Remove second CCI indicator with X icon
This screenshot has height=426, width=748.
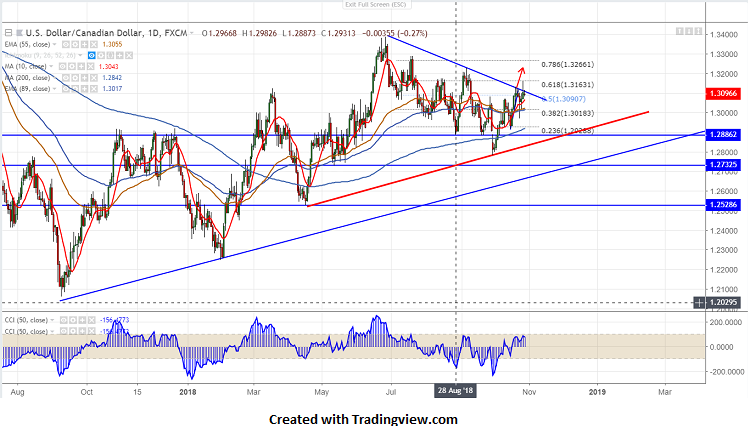[x=92, y=332]
